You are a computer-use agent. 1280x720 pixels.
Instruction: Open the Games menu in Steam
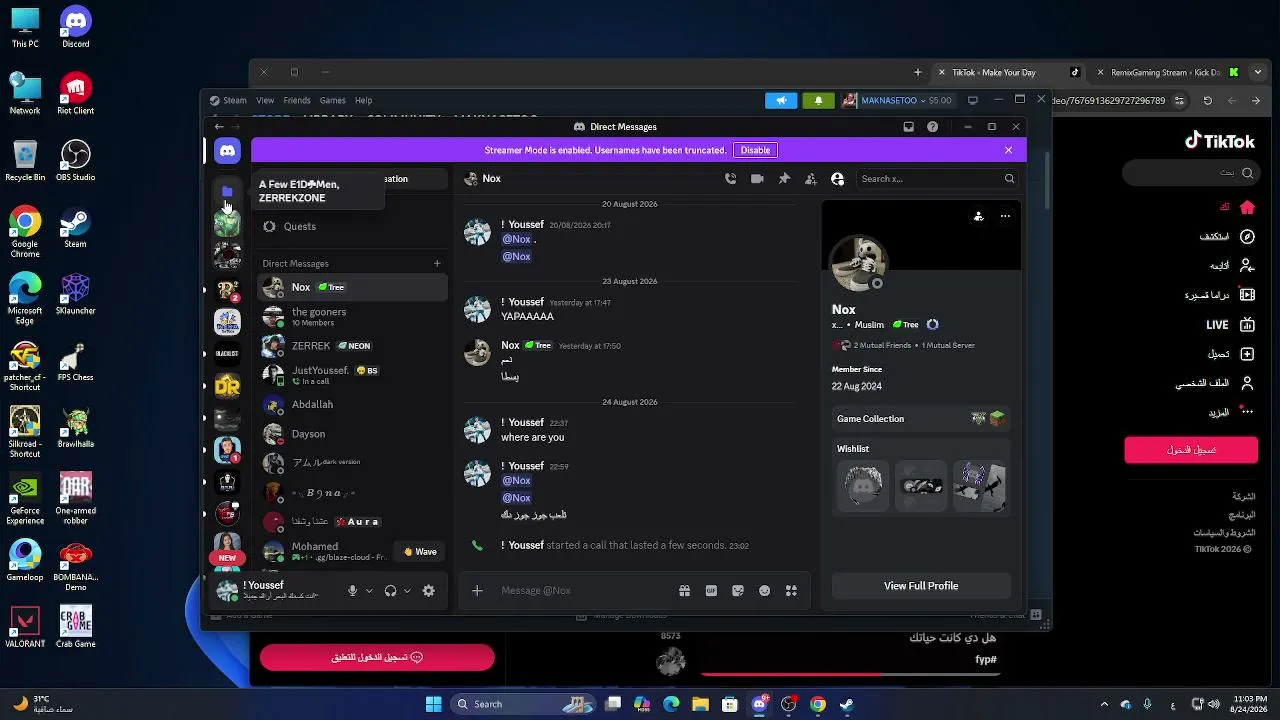pos(333,101)
